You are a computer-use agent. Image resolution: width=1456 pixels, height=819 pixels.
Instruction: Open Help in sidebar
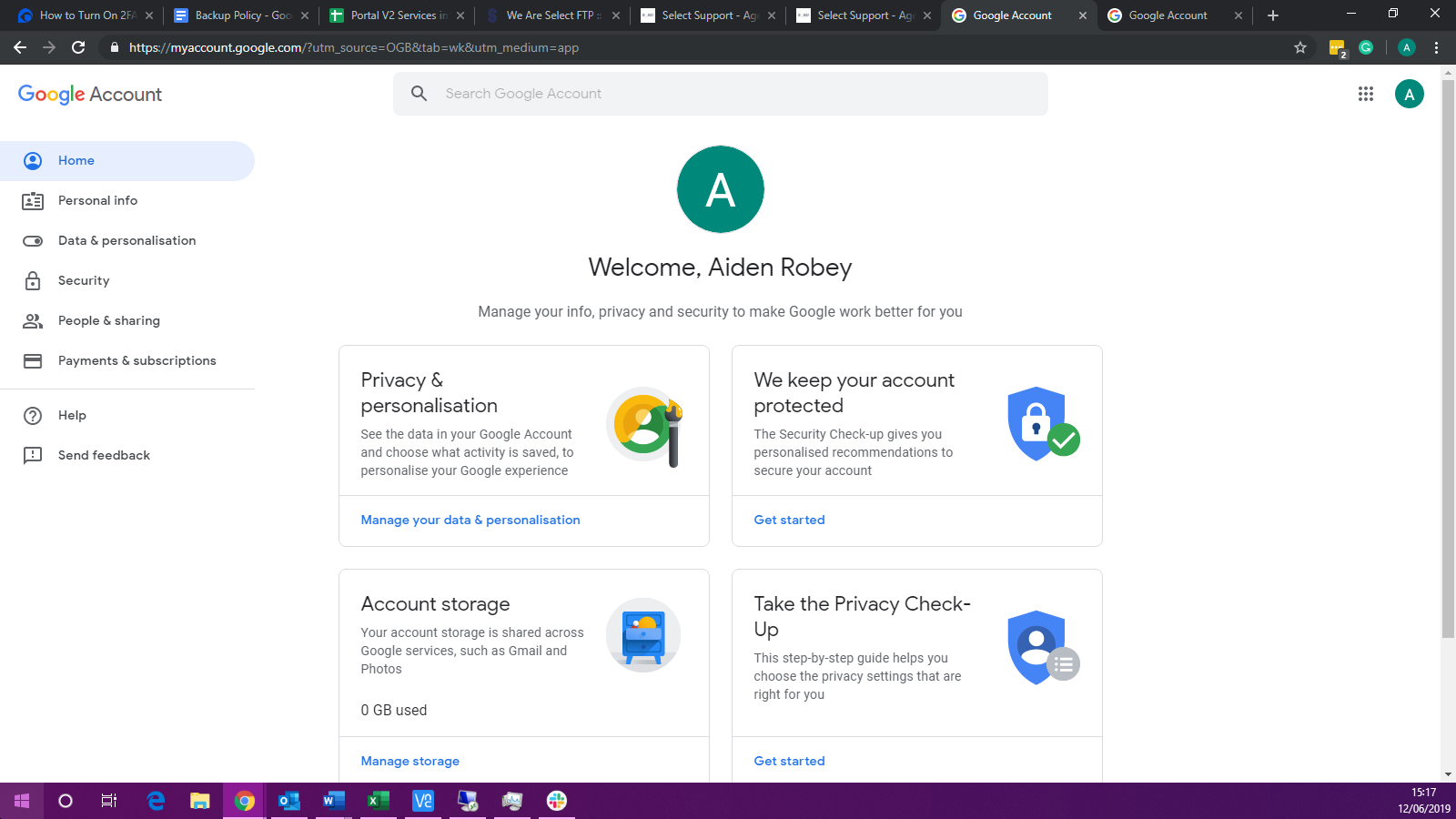click(x=127, y=416)
